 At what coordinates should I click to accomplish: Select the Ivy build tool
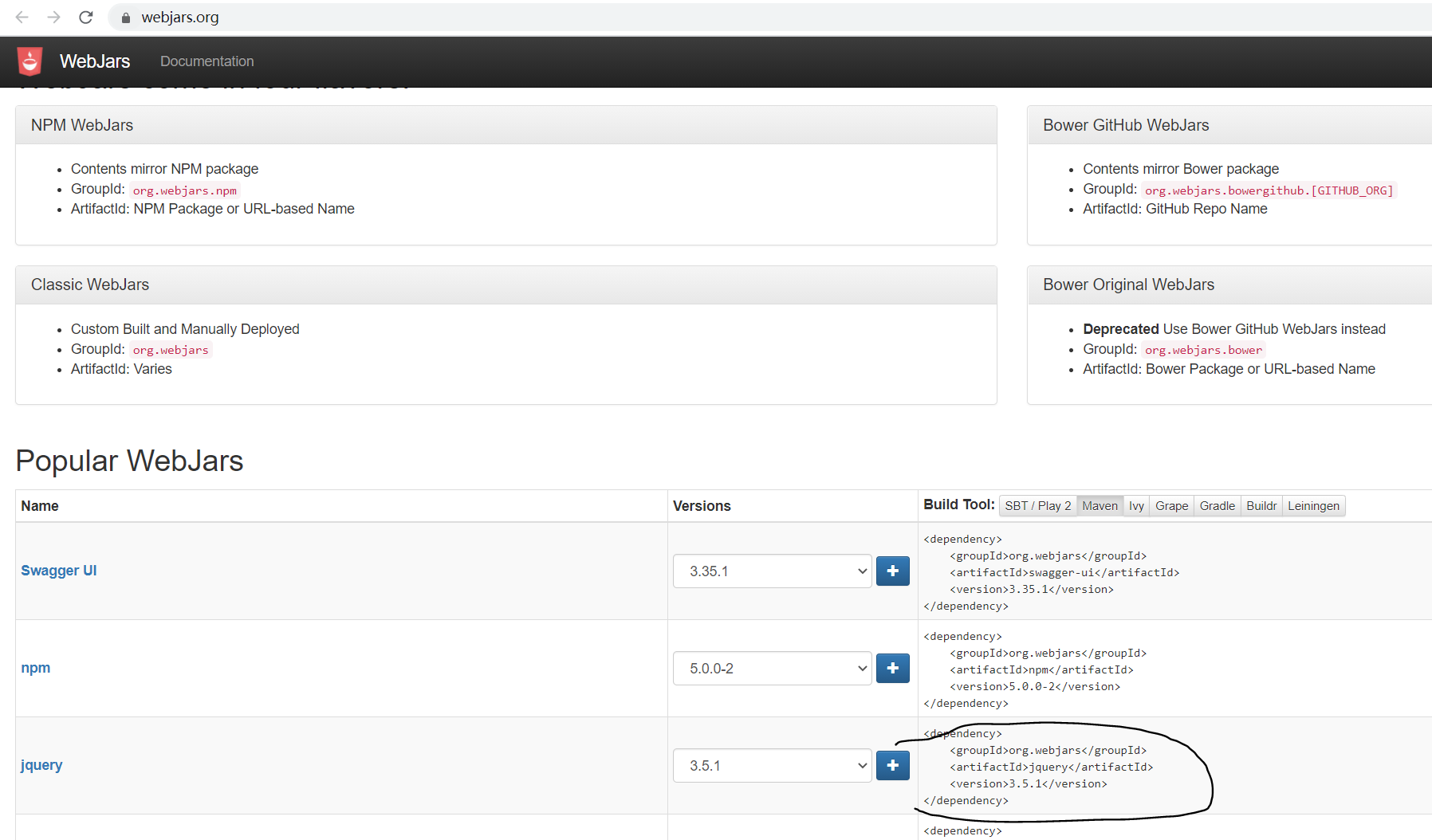point(1136,506)
